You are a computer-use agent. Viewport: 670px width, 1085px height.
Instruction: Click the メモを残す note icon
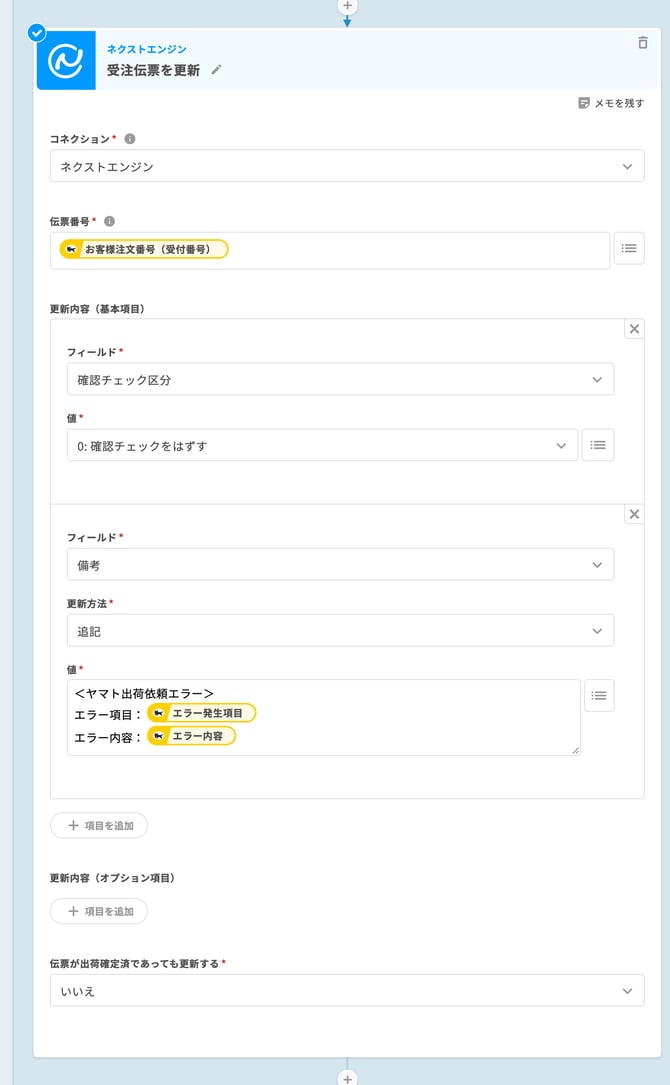point(583,103)
